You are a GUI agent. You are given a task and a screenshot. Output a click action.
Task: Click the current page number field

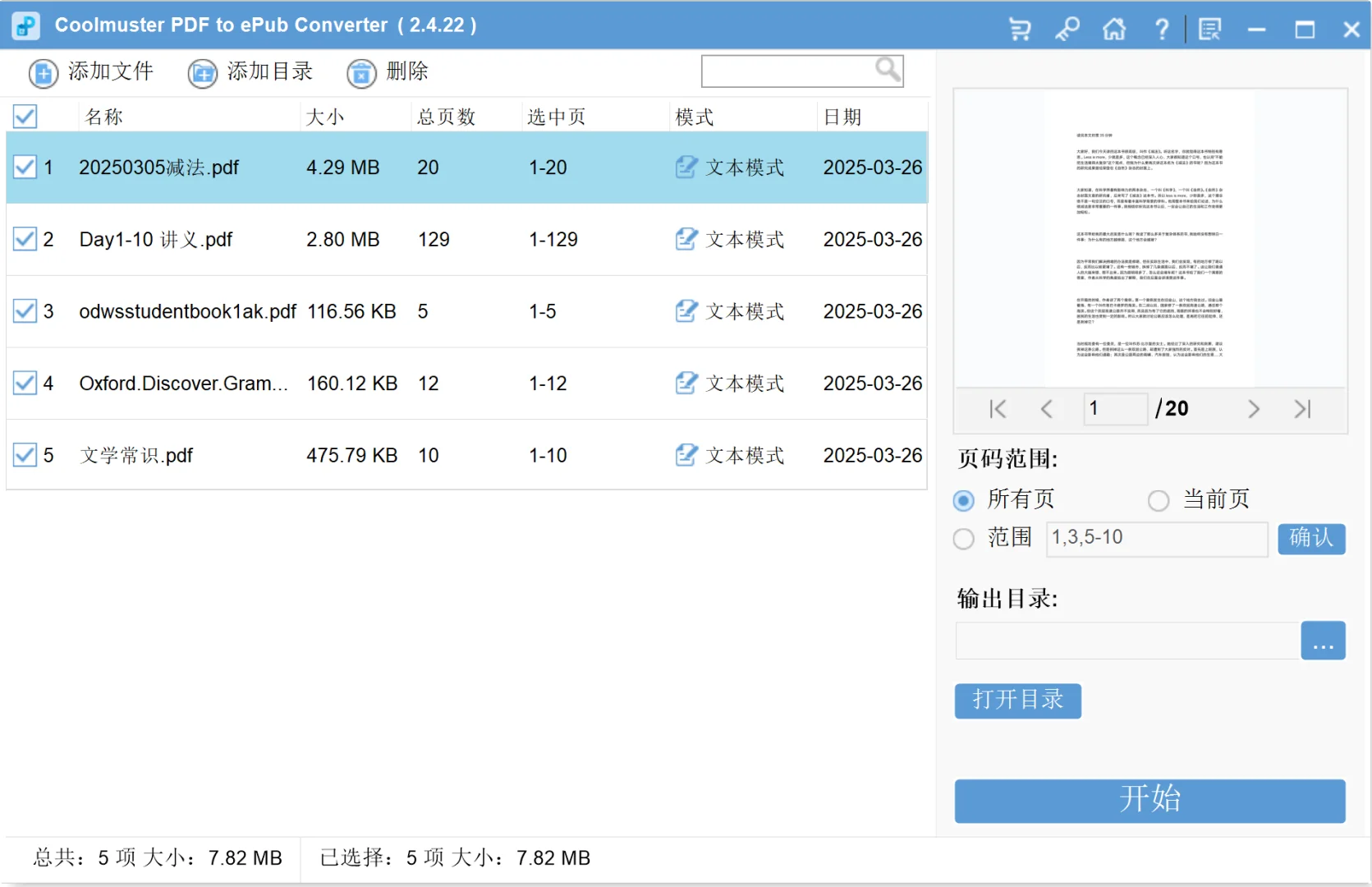(x=1116, y=408)
